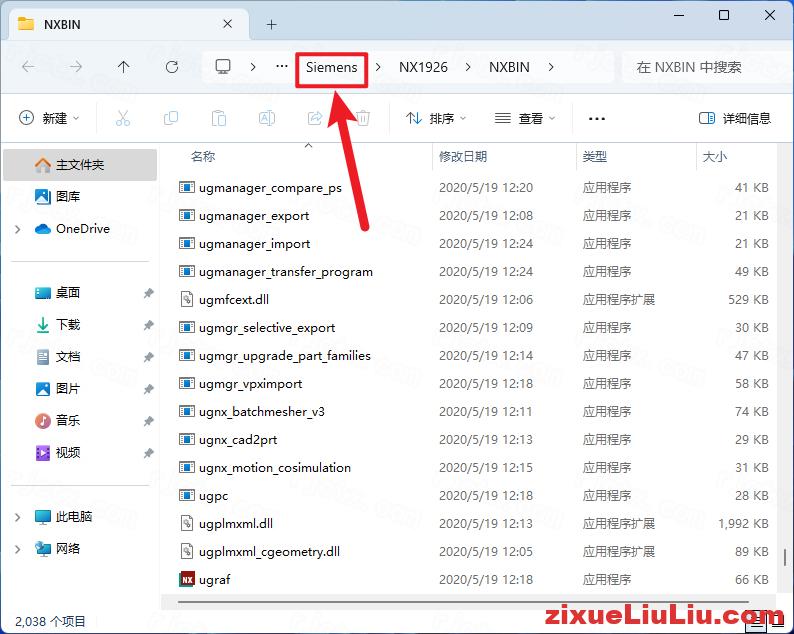Click the Share icon in toolbar
This screenshot has width=794, height=634.
coord(315,118)
